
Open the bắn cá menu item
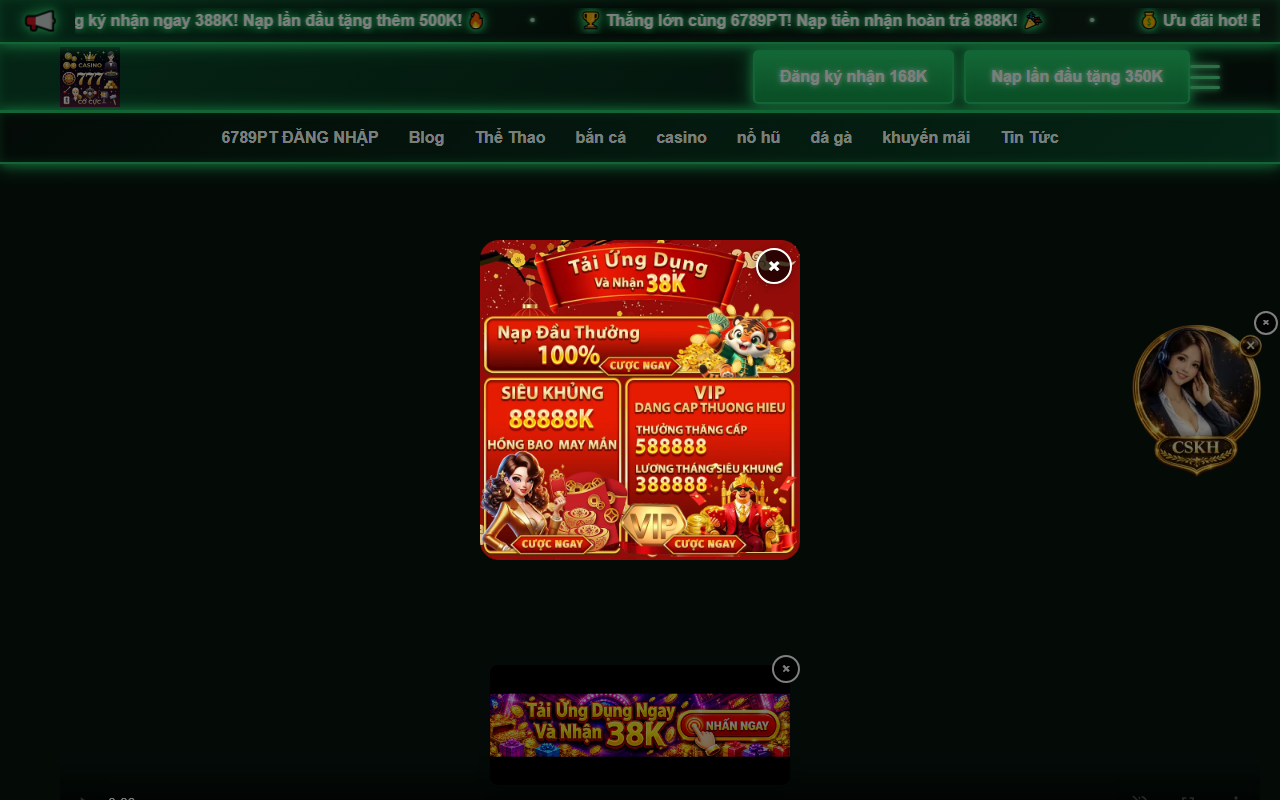tap(601, 138)
